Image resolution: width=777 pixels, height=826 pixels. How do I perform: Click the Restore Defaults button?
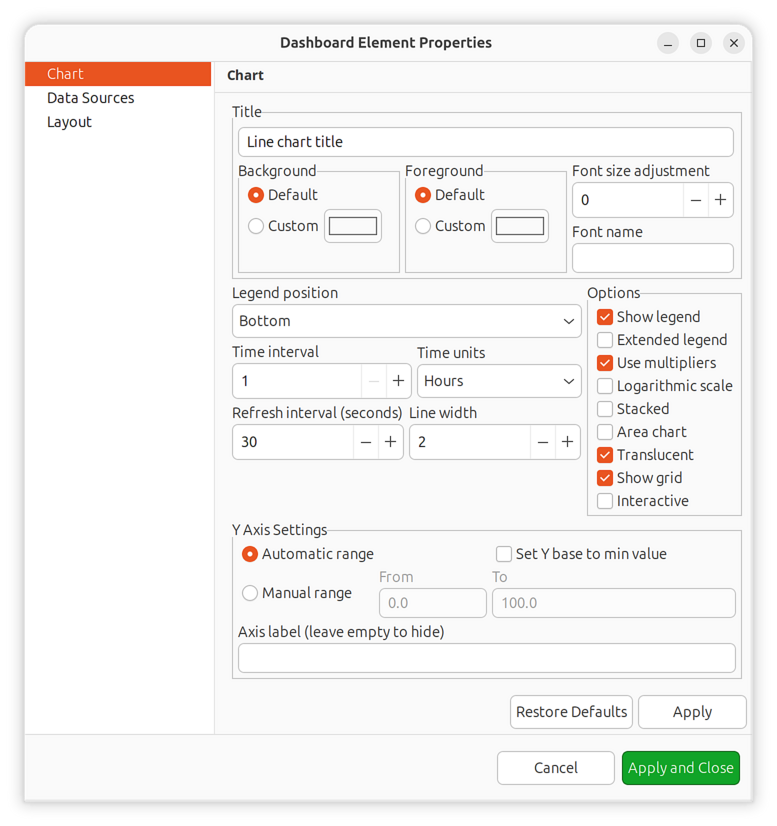pos(571,712)
